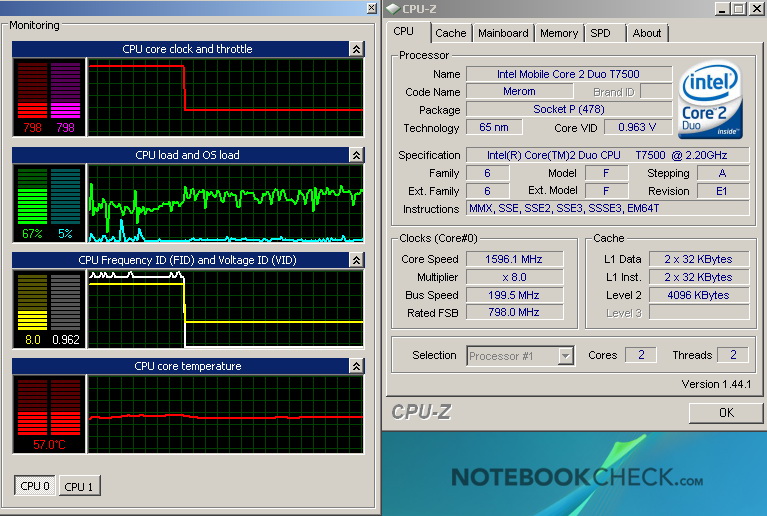Open the Cache tab

[x=451, y=33]
